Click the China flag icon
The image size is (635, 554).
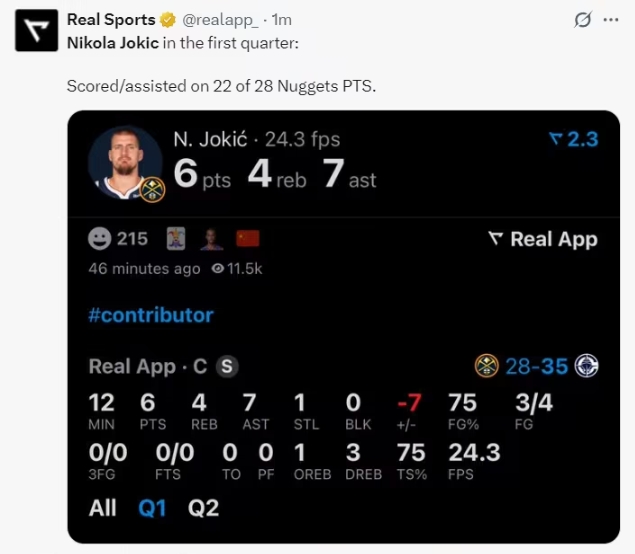coord(247,239)
